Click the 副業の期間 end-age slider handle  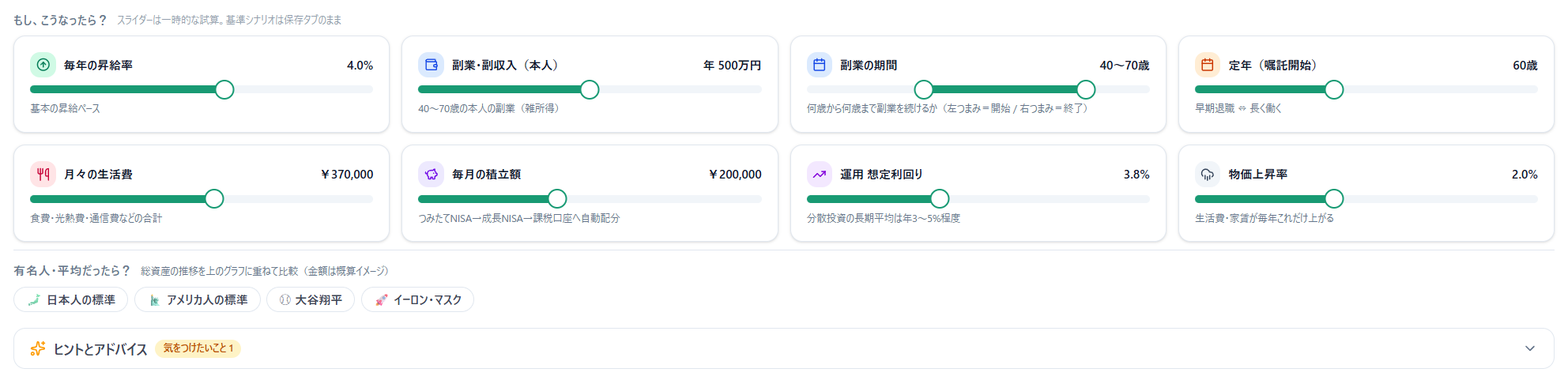(1087, 90)
